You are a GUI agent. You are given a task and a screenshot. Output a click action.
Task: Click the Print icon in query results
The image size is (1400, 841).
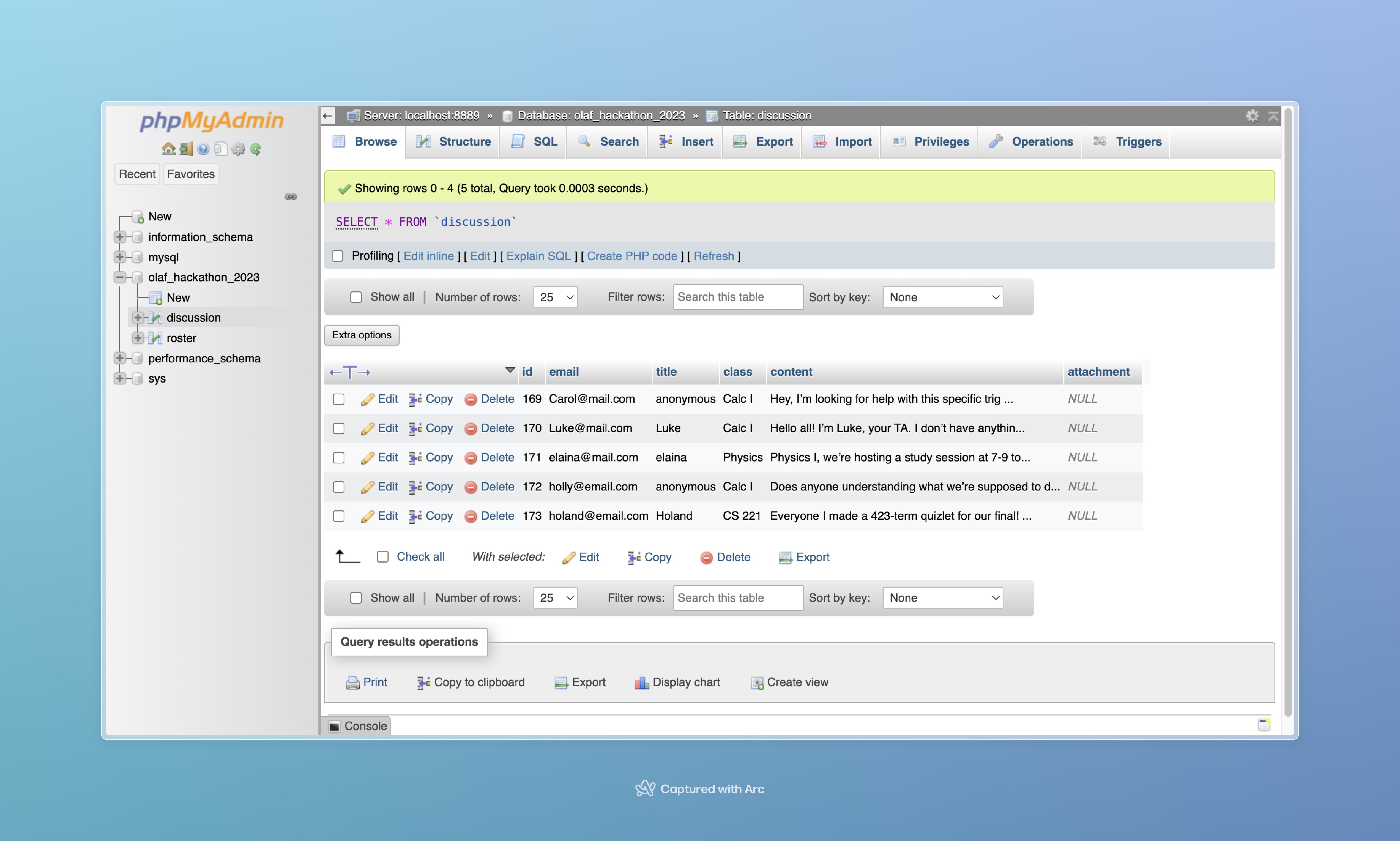pyautogui.click(x=352, y=683)
